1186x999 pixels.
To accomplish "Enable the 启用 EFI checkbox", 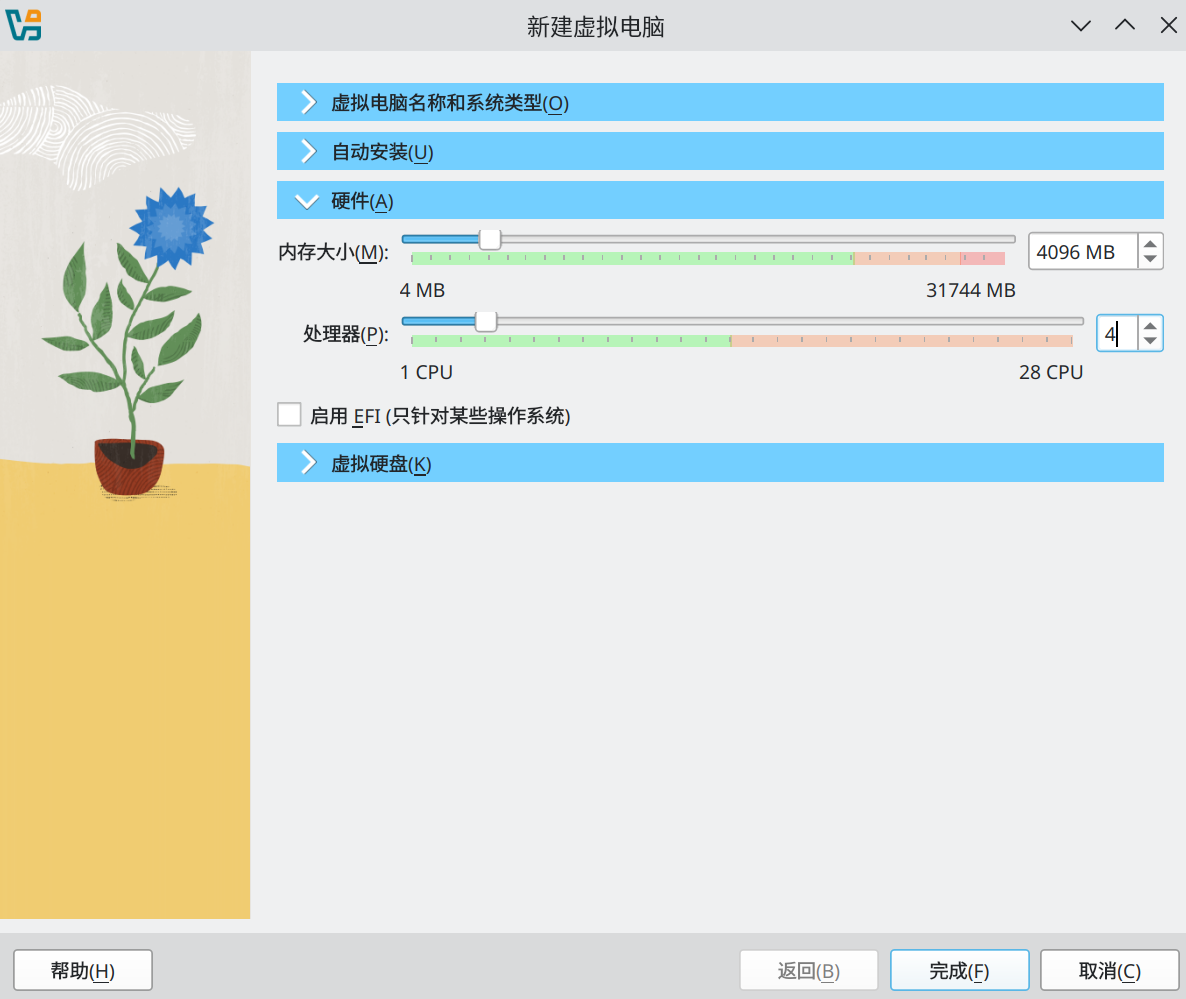I will [289, 414].
